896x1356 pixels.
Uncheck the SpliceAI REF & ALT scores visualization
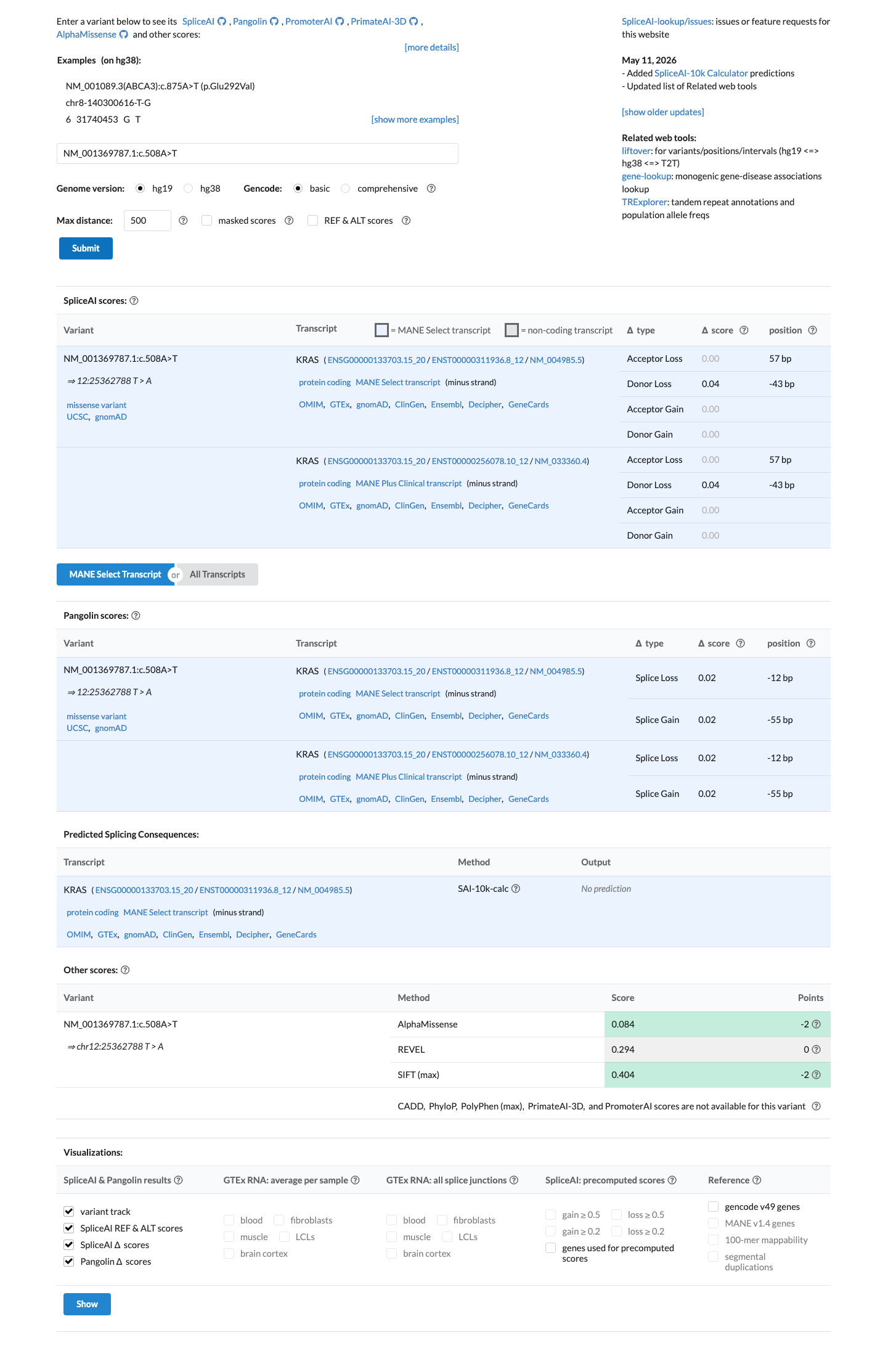point(69,1228)
